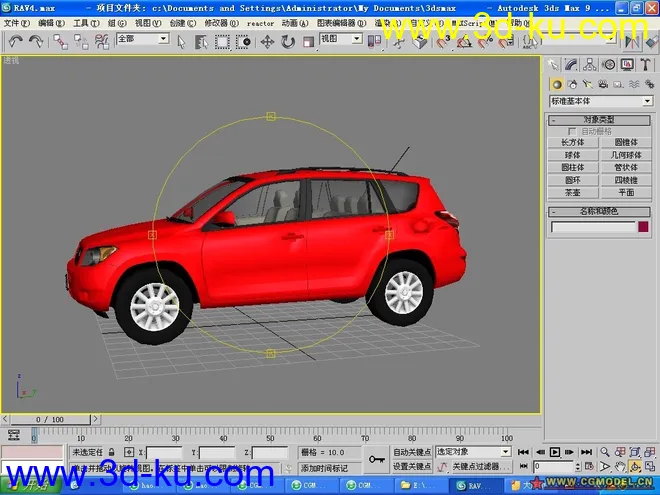Viewport: 660px width, 495px height.
Task: Open the 组(G) menu
Action: click(117, 23)
